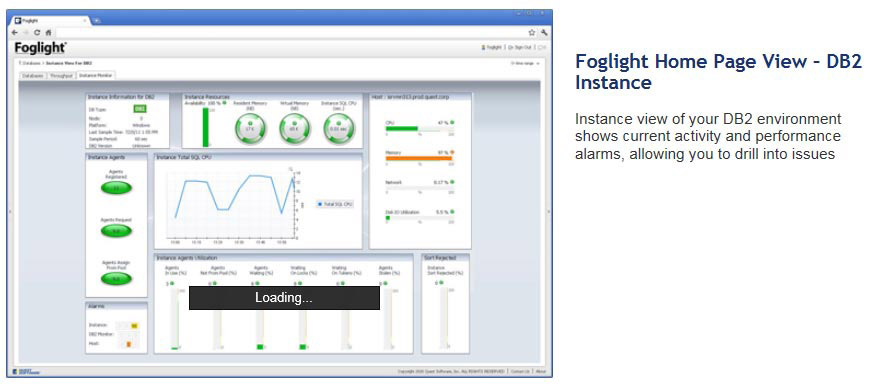Click the Virtual Memory round gauge
871x389 pixels.
click(294, 128)
